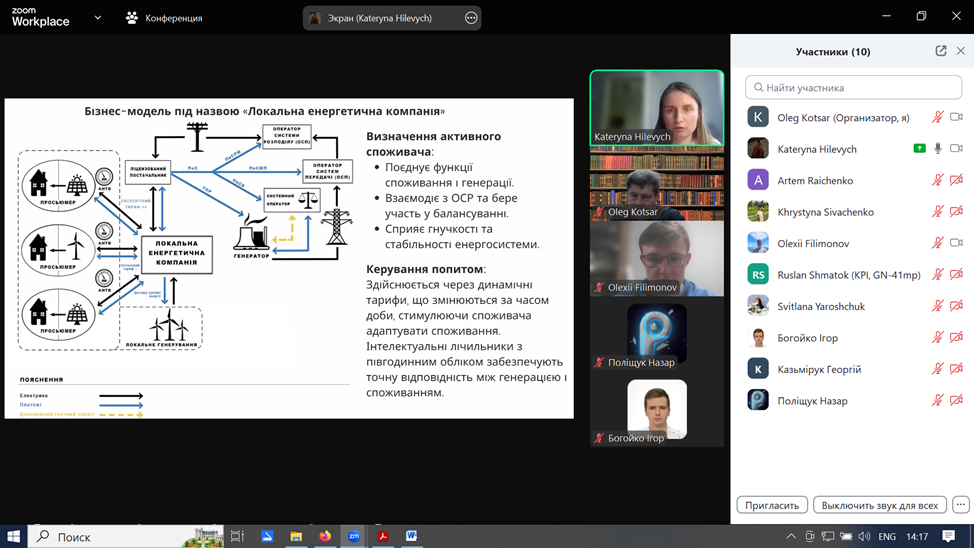Switch to Zoom taskbar icon

354,536
